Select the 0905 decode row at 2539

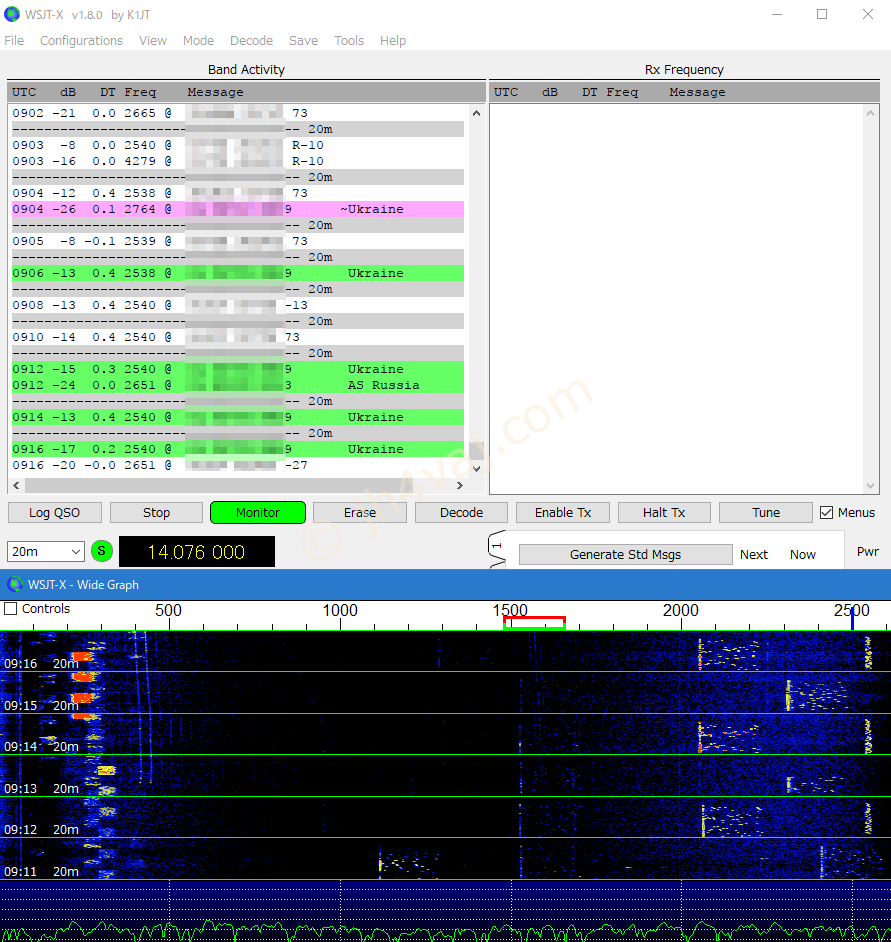click(238, 241)
